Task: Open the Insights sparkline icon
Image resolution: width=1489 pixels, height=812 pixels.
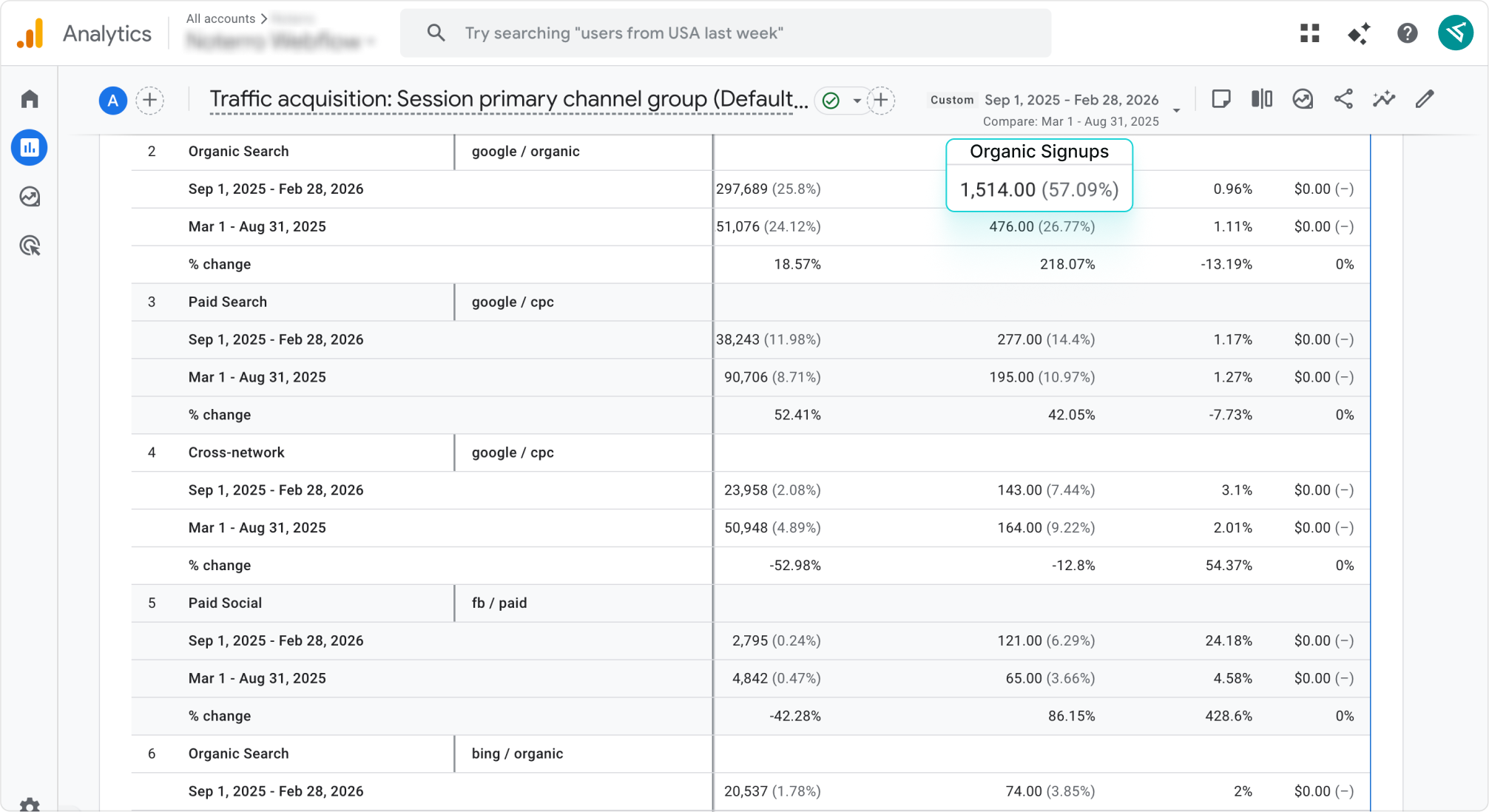Action: 1383,99
